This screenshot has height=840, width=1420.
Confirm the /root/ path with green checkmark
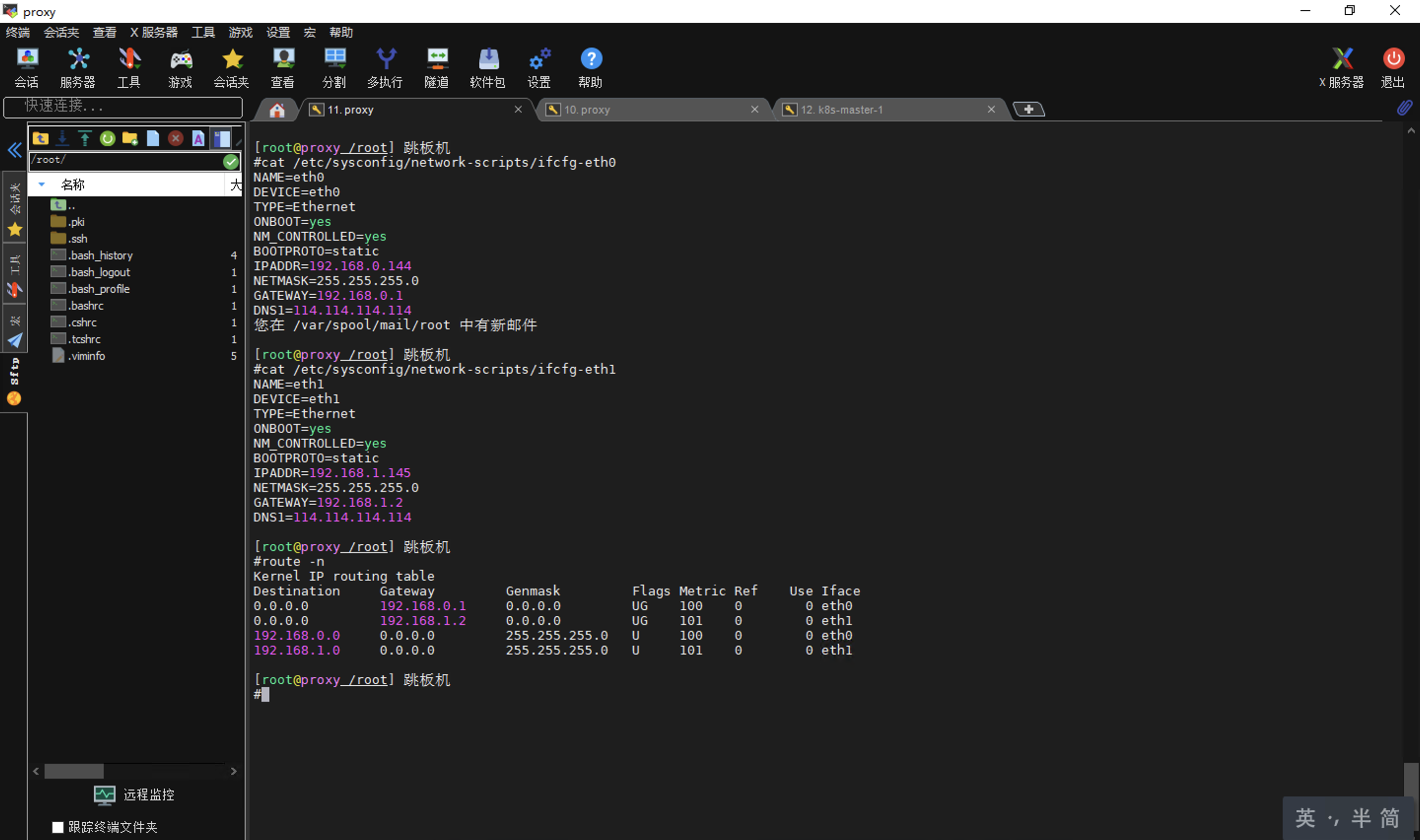(230, 162)
